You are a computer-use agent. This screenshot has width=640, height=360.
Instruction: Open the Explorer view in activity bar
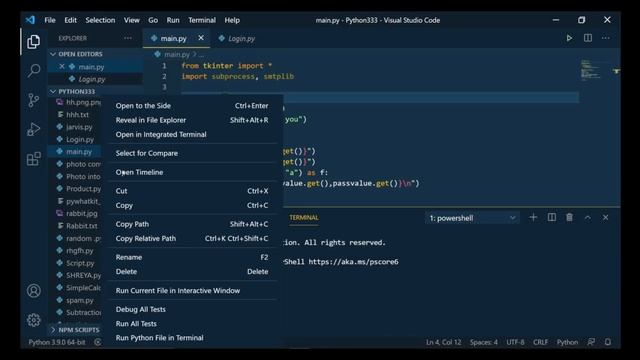click(33, 42)
